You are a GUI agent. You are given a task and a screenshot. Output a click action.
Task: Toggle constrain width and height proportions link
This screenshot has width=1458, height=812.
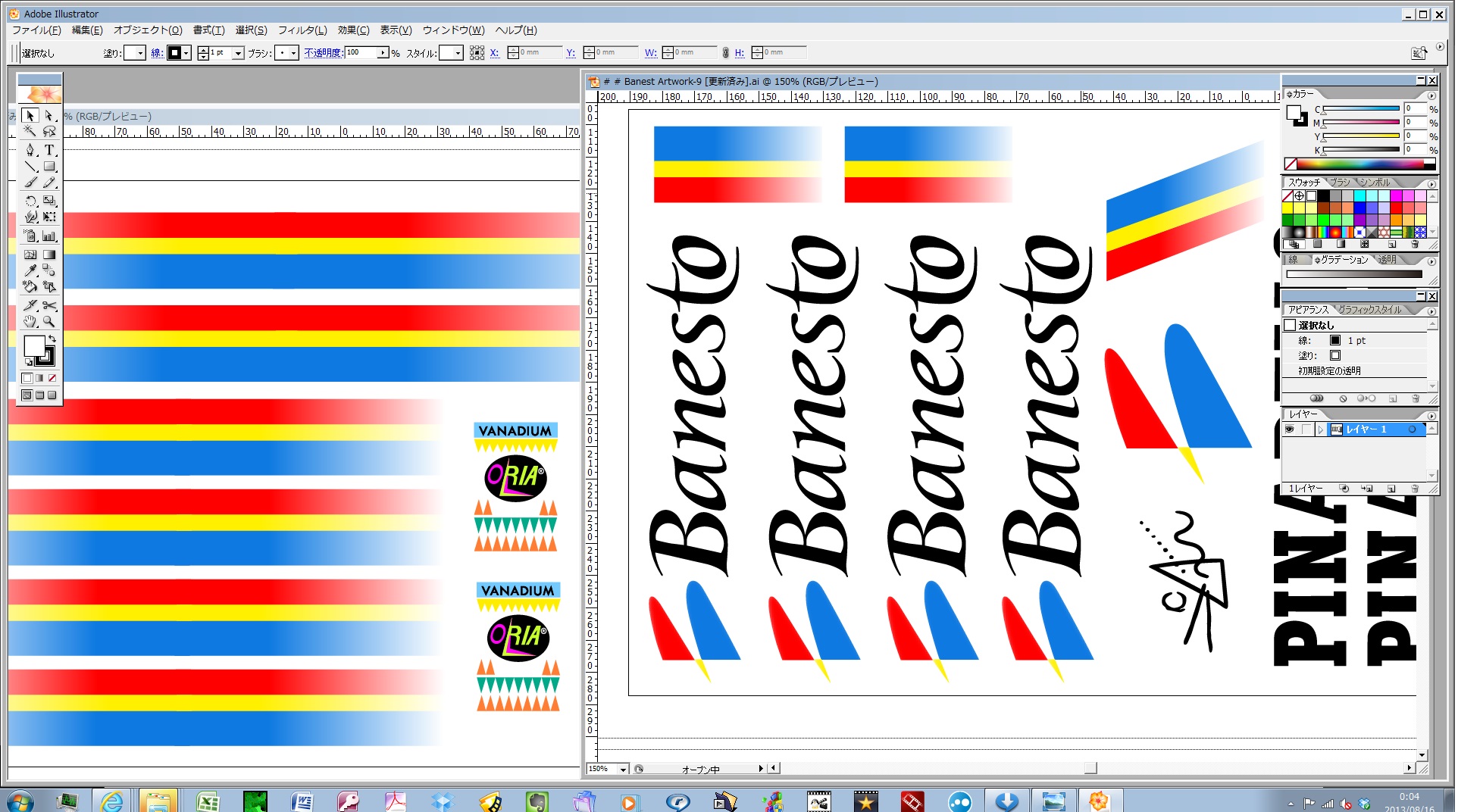tap(725, 52)
